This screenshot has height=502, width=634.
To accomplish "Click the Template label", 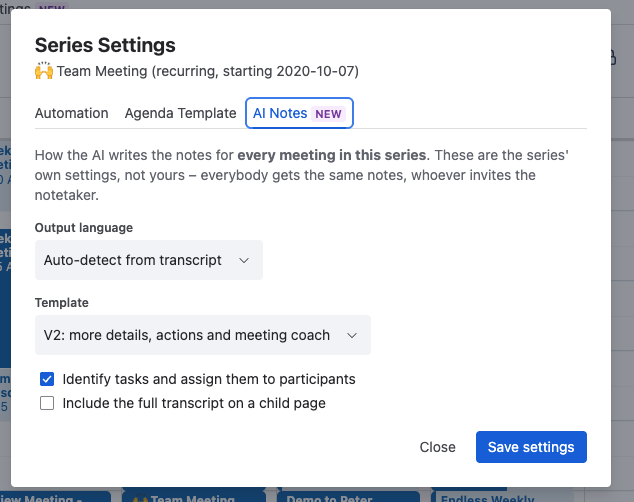I will point(61,303).
